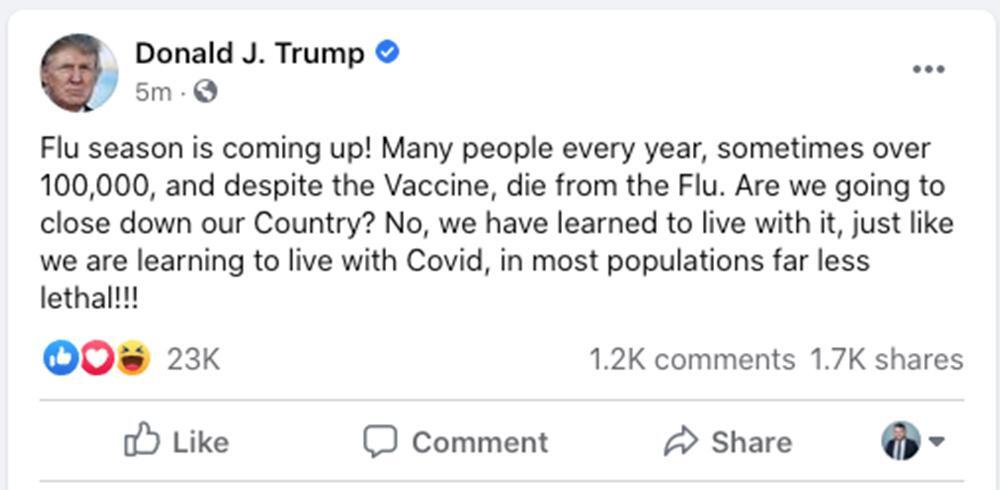Open the three-dot post options menu
Image resolution: width=1000 pixels, height=490 pixels.
coord(929,69)
